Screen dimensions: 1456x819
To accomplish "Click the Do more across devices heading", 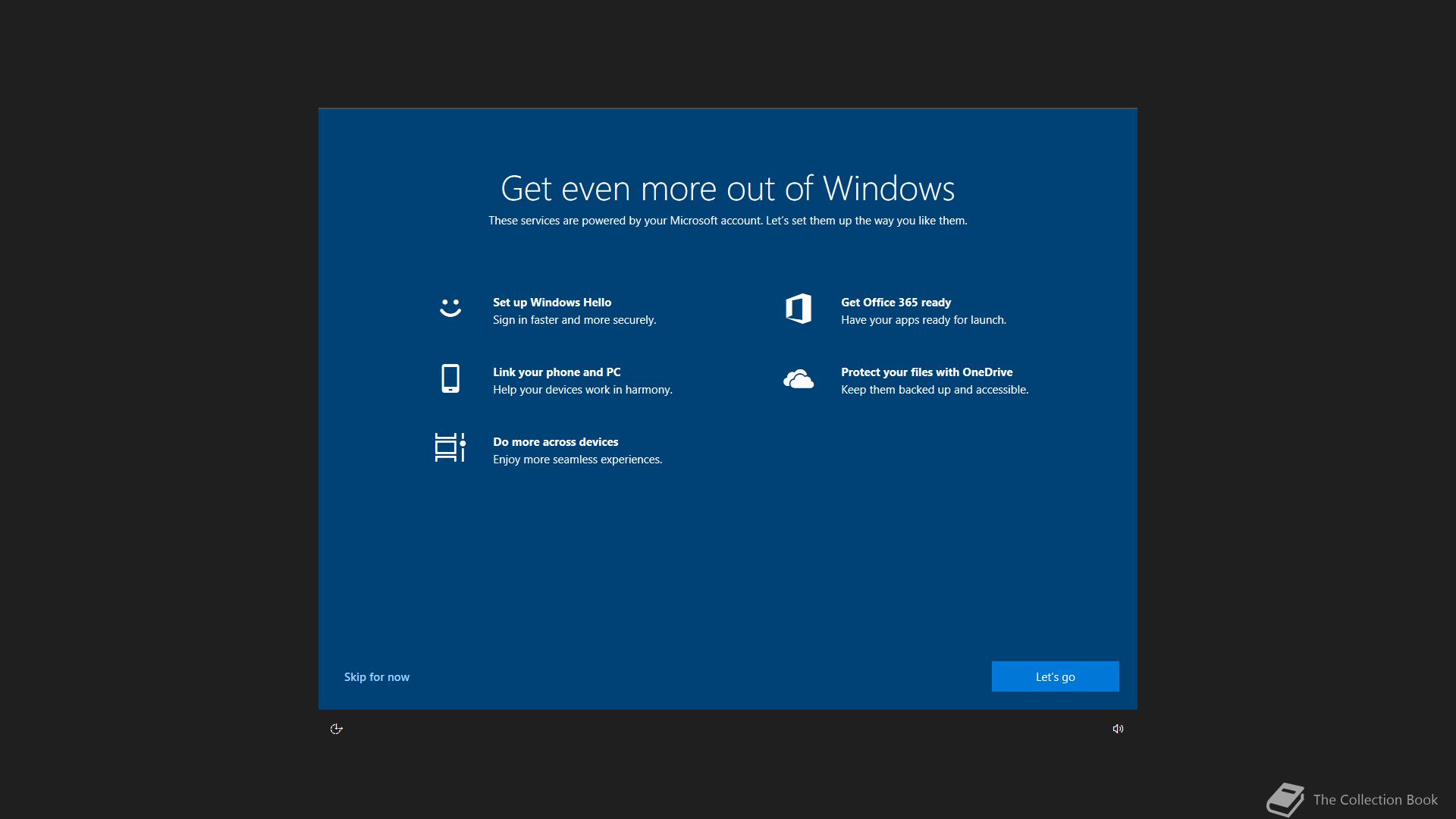I will click(x=555, y=442).
